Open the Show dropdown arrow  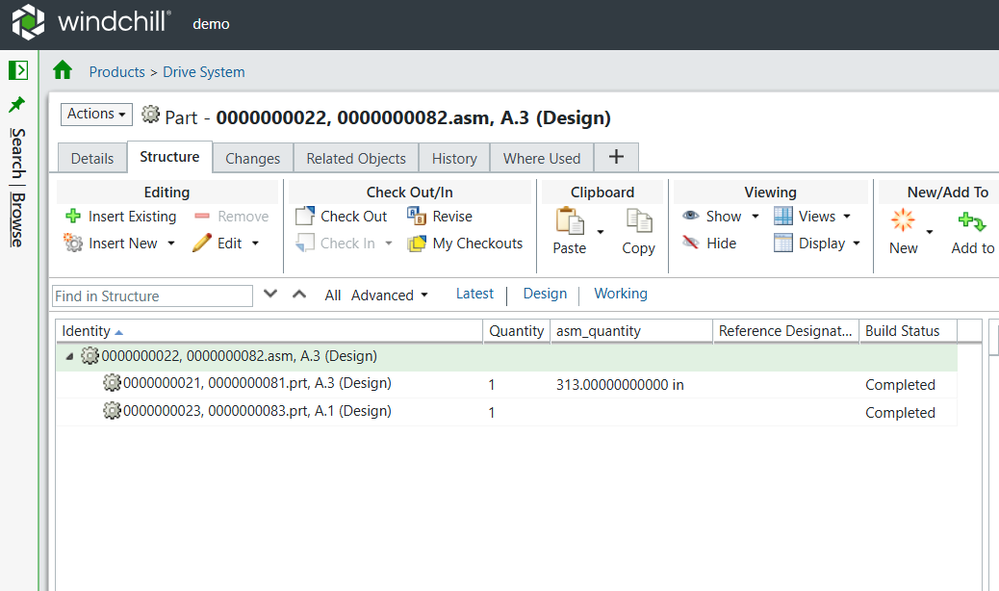[x=756, y=217]
